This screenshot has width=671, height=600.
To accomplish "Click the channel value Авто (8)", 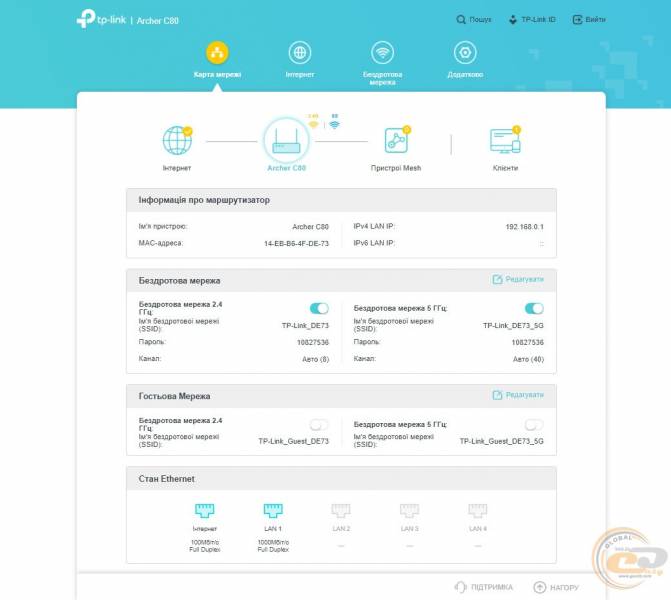I will click(x=315, y=359).
